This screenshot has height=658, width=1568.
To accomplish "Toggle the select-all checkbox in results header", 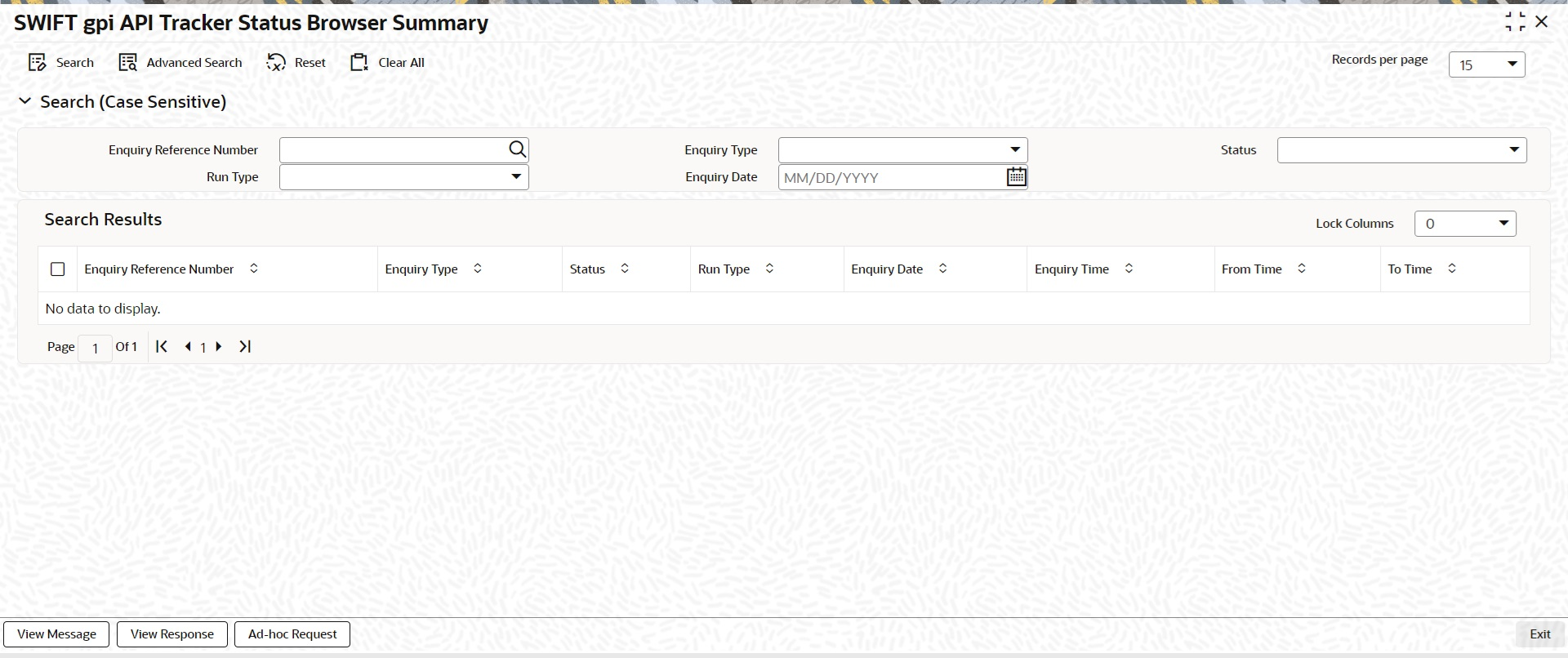I will pyautogui.click(x=58, y=269).
